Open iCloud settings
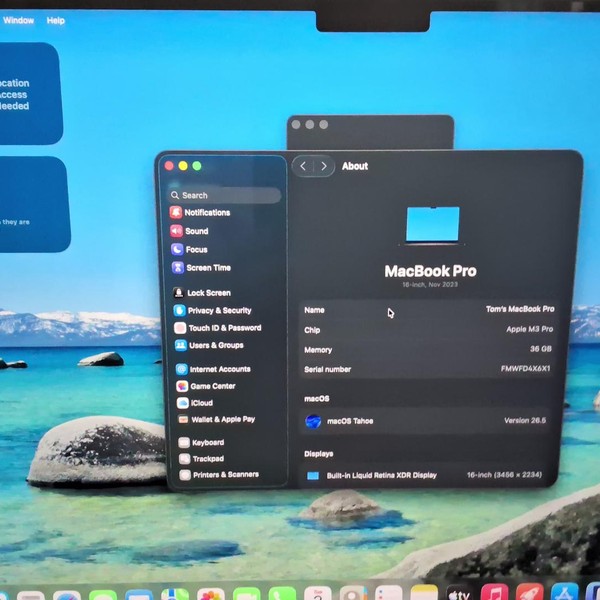 tap(195, 403)
